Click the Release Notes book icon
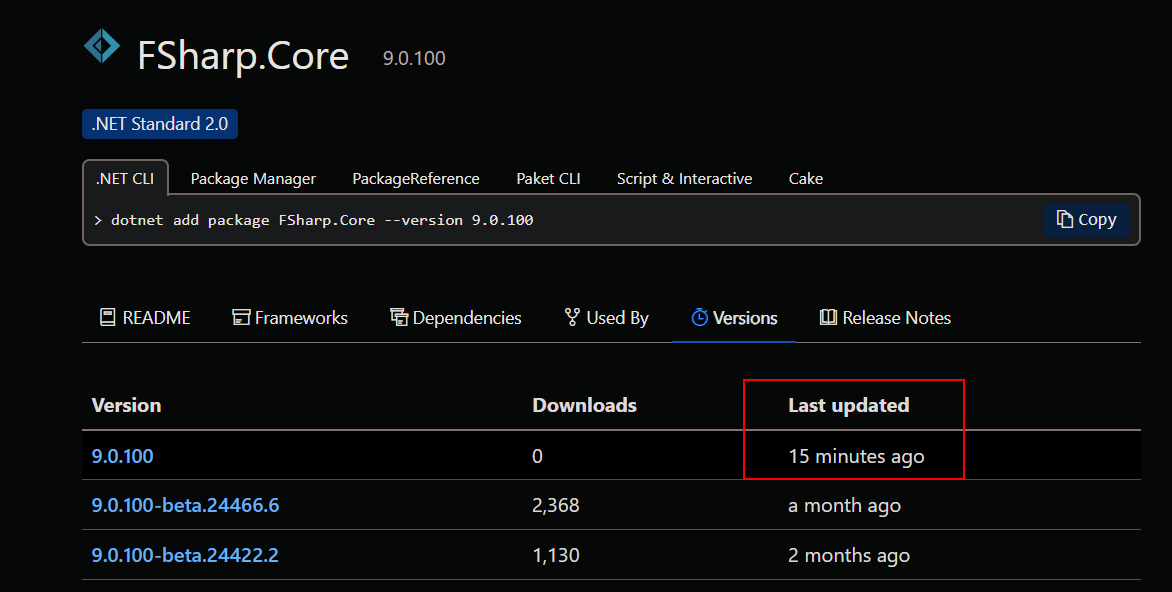Image resolution: width=1172 pixels, height=592 pixels. [x=828, y=318]
